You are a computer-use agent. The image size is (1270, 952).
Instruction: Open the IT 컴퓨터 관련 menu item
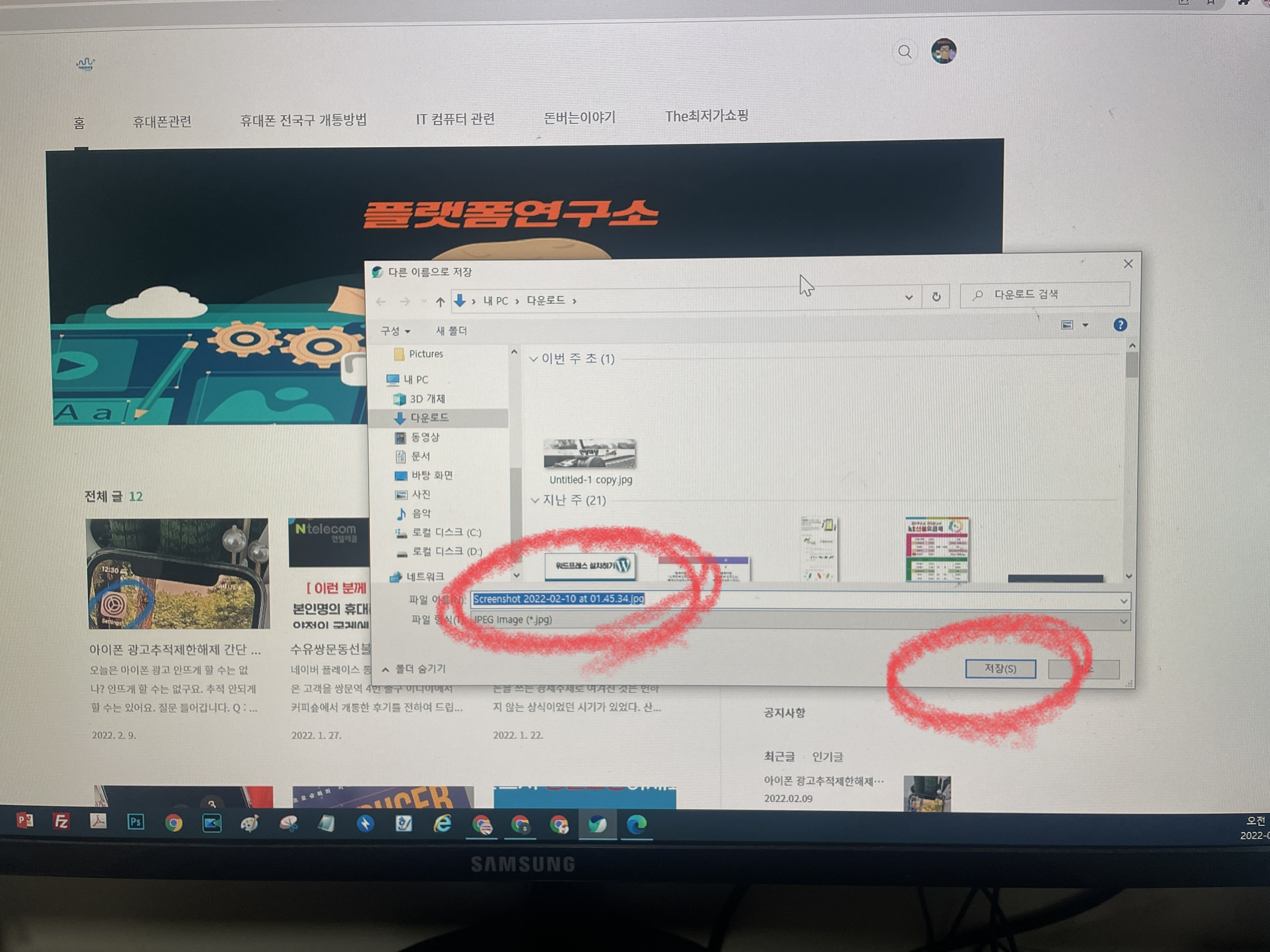[455, 119]
